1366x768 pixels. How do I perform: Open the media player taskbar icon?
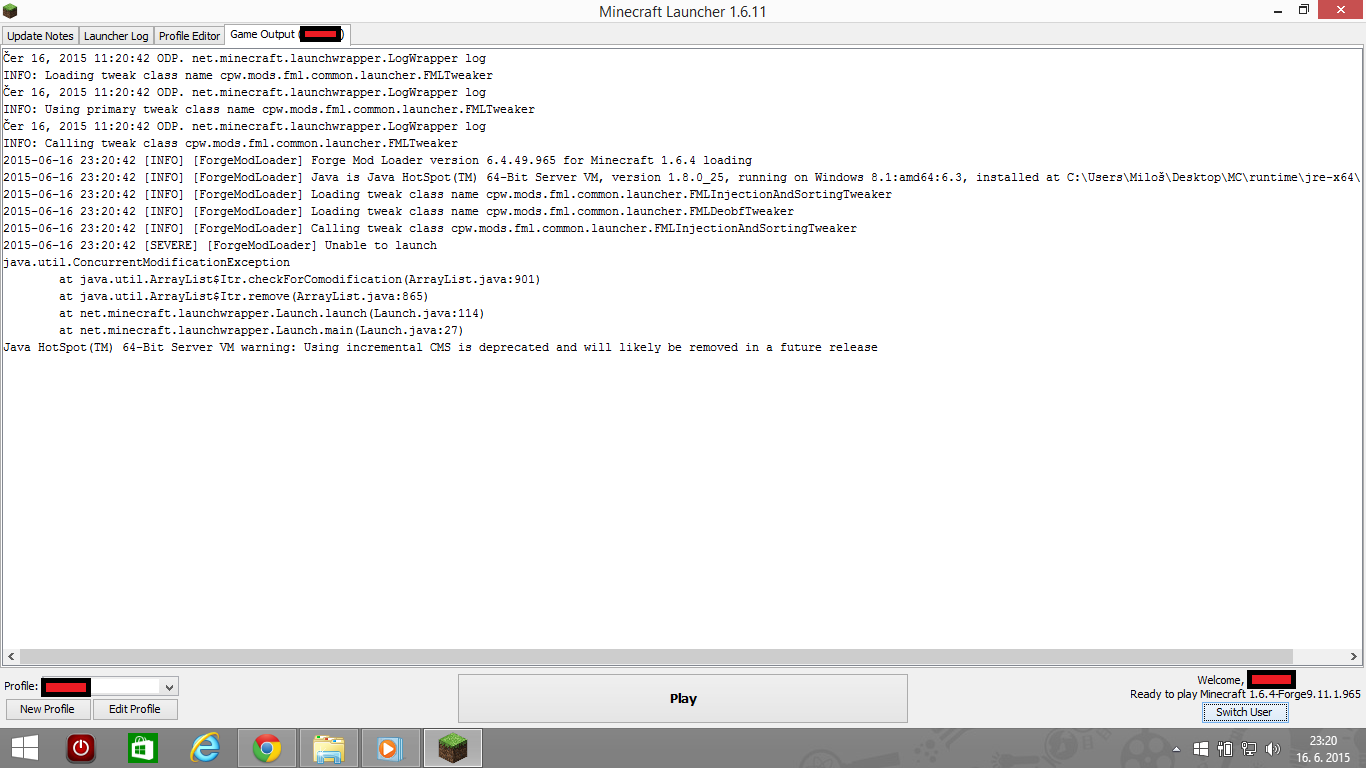point(389,748)
